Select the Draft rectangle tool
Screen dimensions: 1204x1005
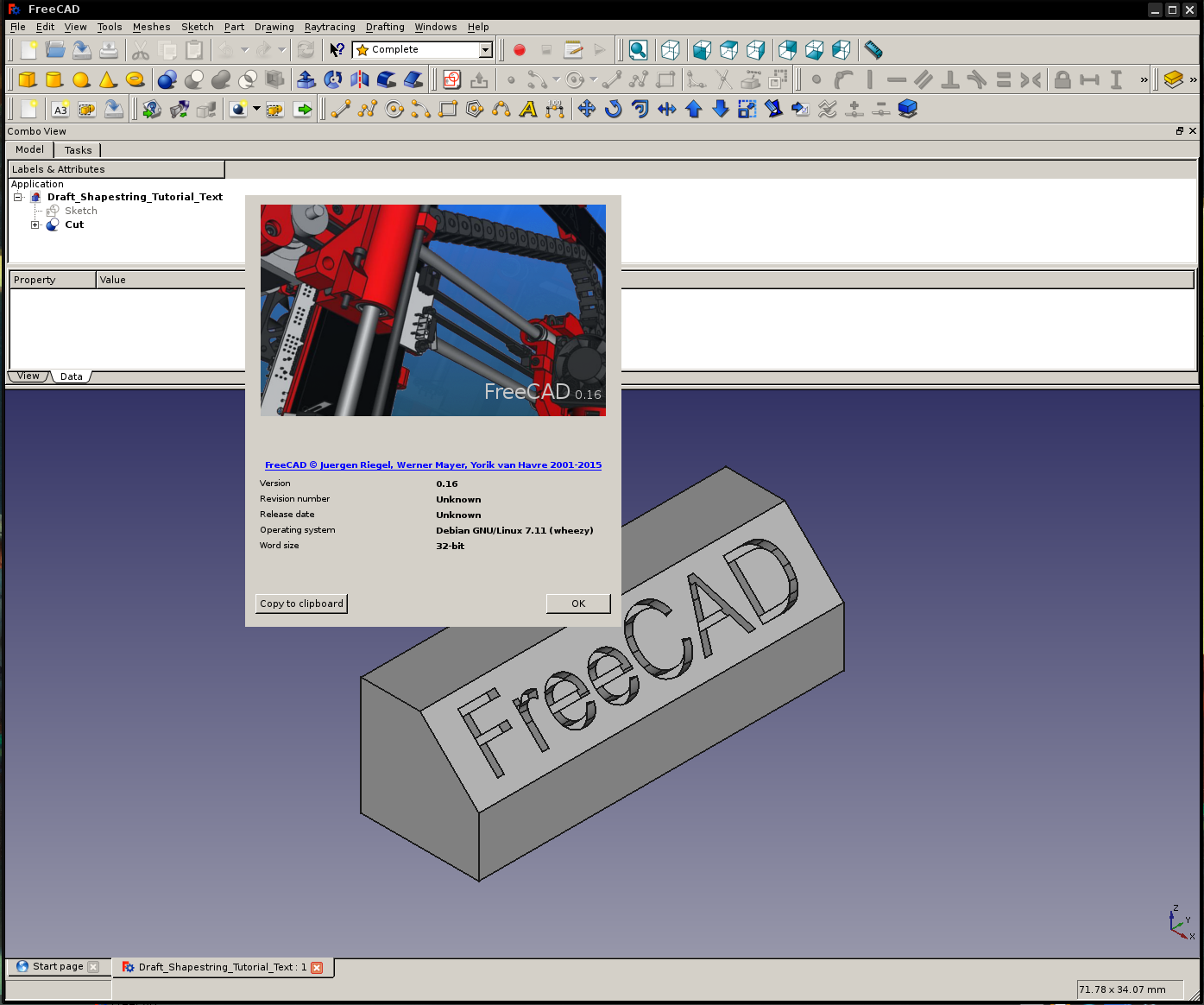point(448,110)
